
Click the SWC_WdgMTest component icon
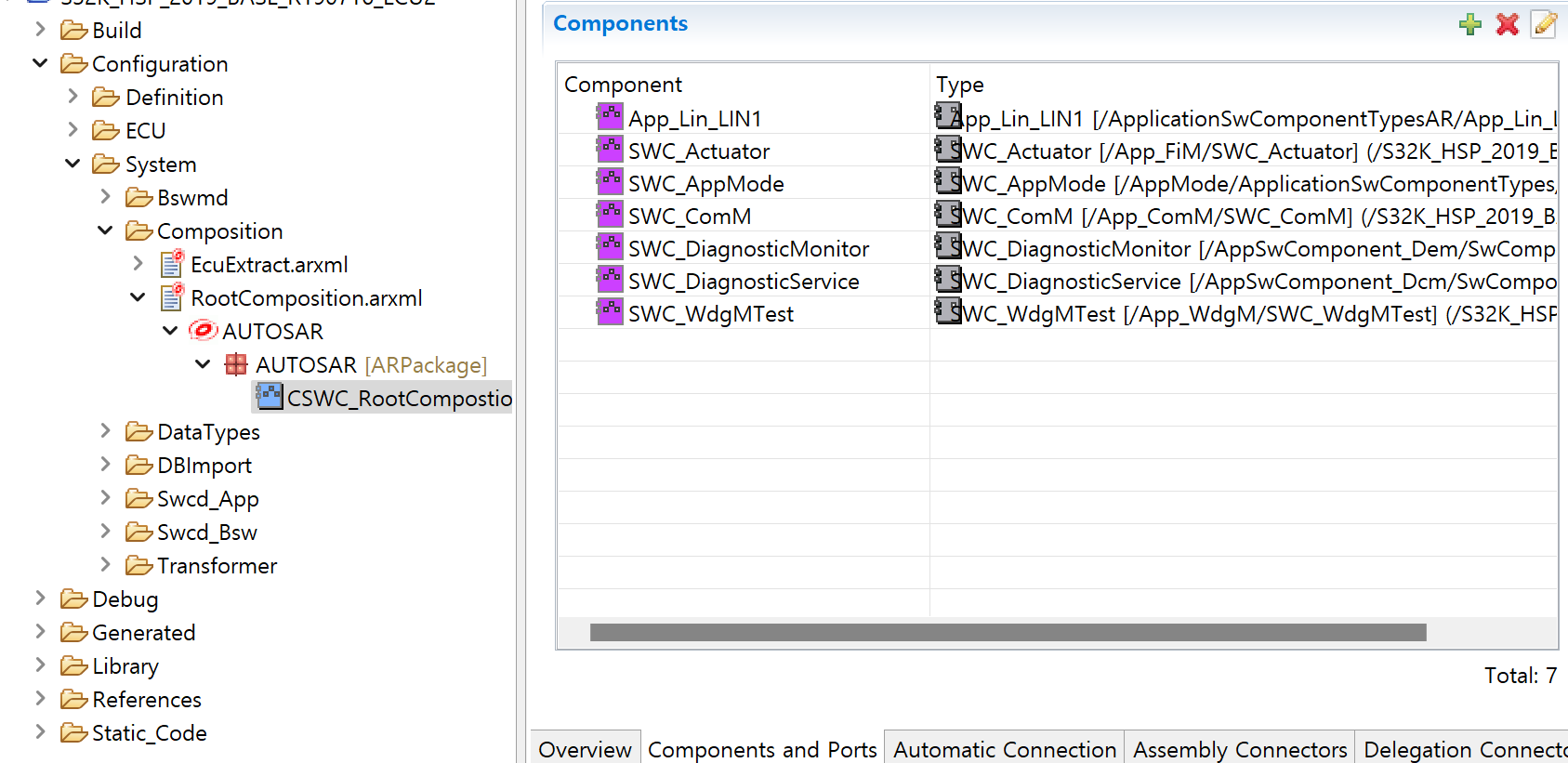[610, 311]
